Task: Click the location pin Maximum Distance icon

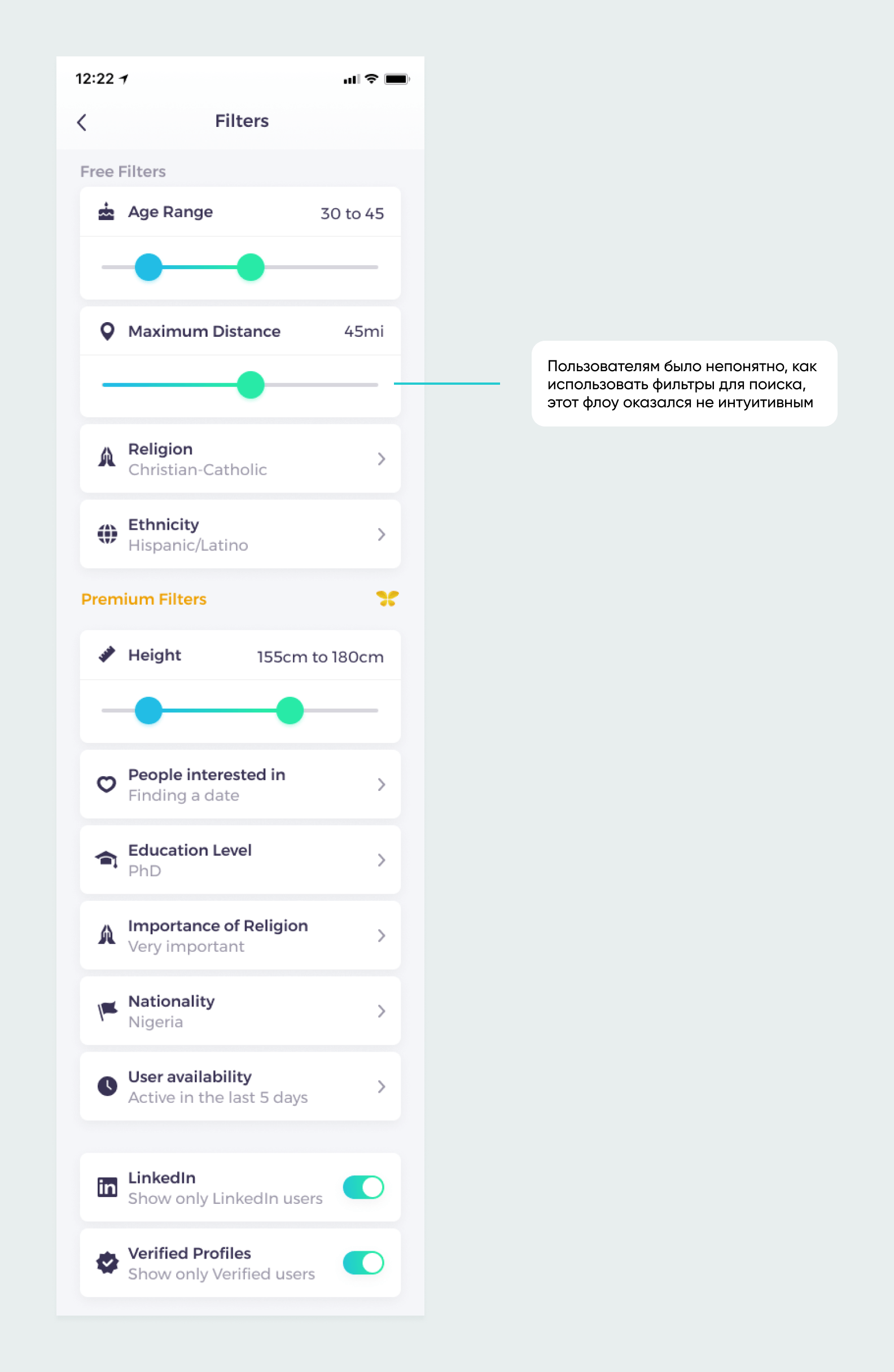Action: pos(107,332)
